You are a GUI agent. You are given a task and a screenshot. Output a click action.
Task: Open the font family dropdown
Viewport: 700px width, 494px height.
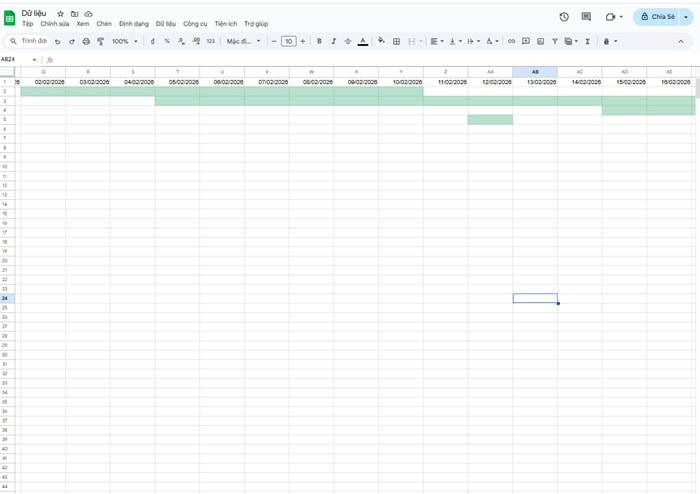pyautogui.click(x=243, y=41)
